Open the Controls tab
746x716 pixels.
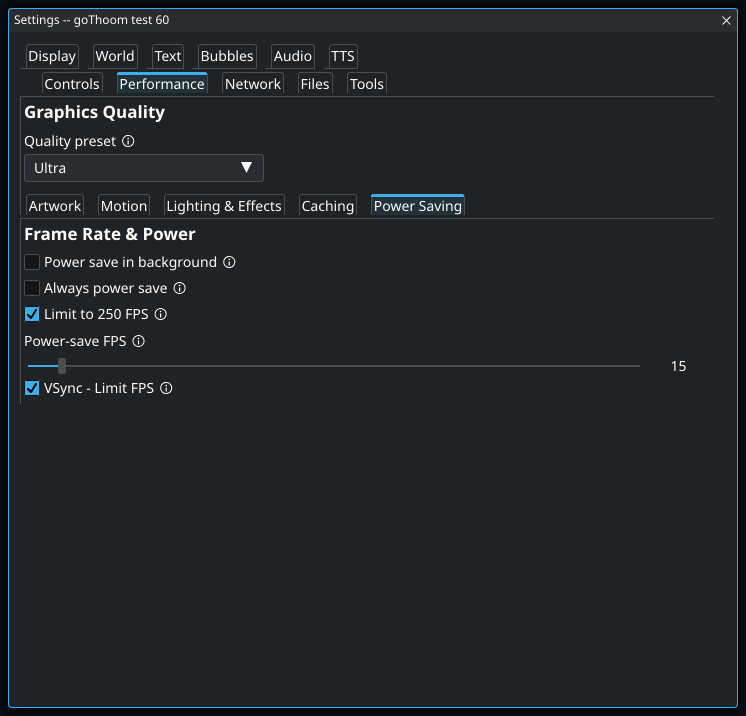point(72,84)
